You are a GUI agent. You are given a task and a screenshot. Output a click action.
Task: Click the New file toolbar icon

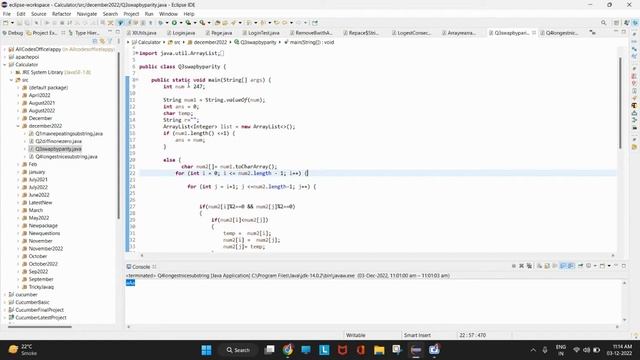pos(6,23)
